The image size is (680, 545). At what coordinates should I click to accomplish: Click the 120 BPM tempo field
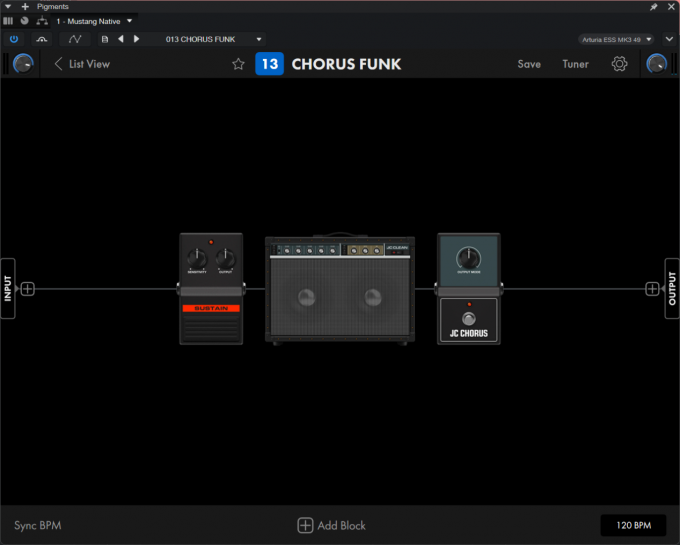coord(633,525)
